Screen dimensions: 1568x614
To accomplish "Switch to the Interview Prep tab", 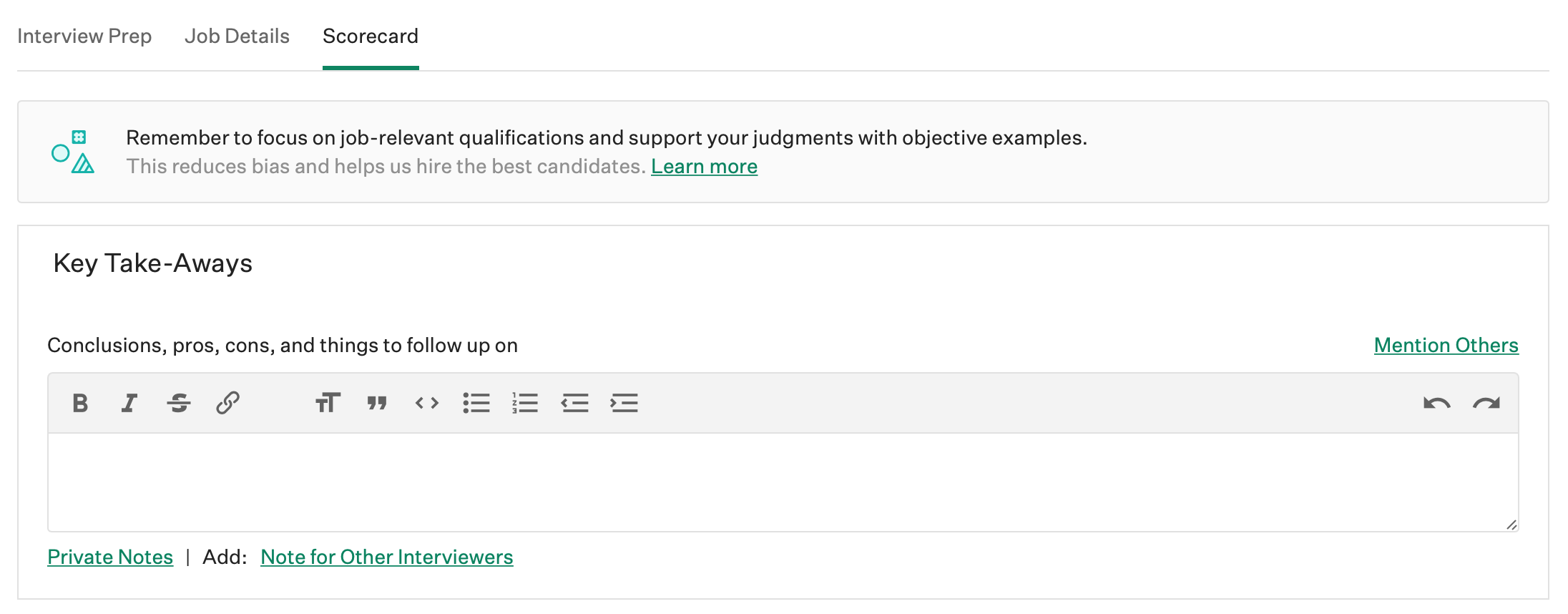I will point(84,36).
